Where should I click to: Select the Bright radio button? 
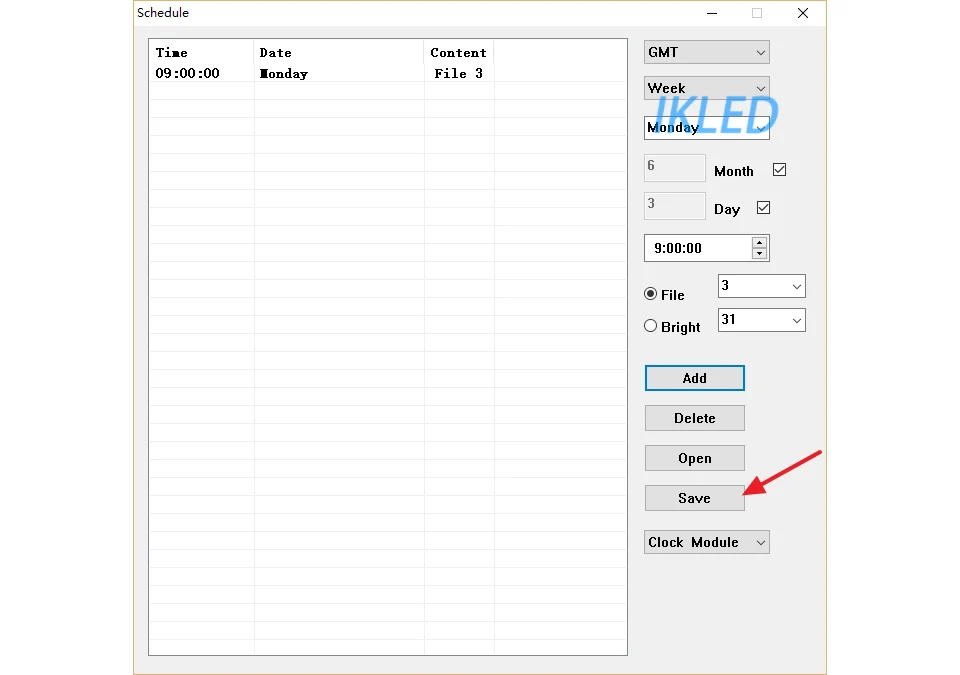coord(651,326)
